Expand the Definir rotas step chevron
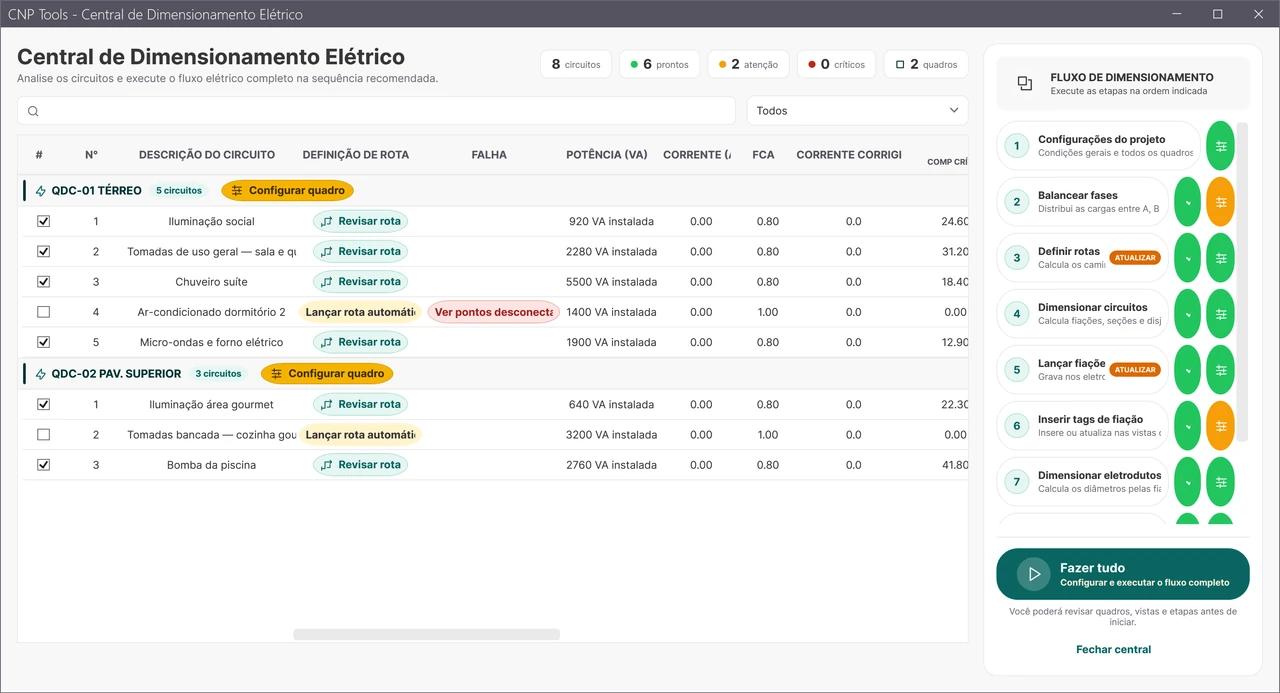 click(1187, 258)
